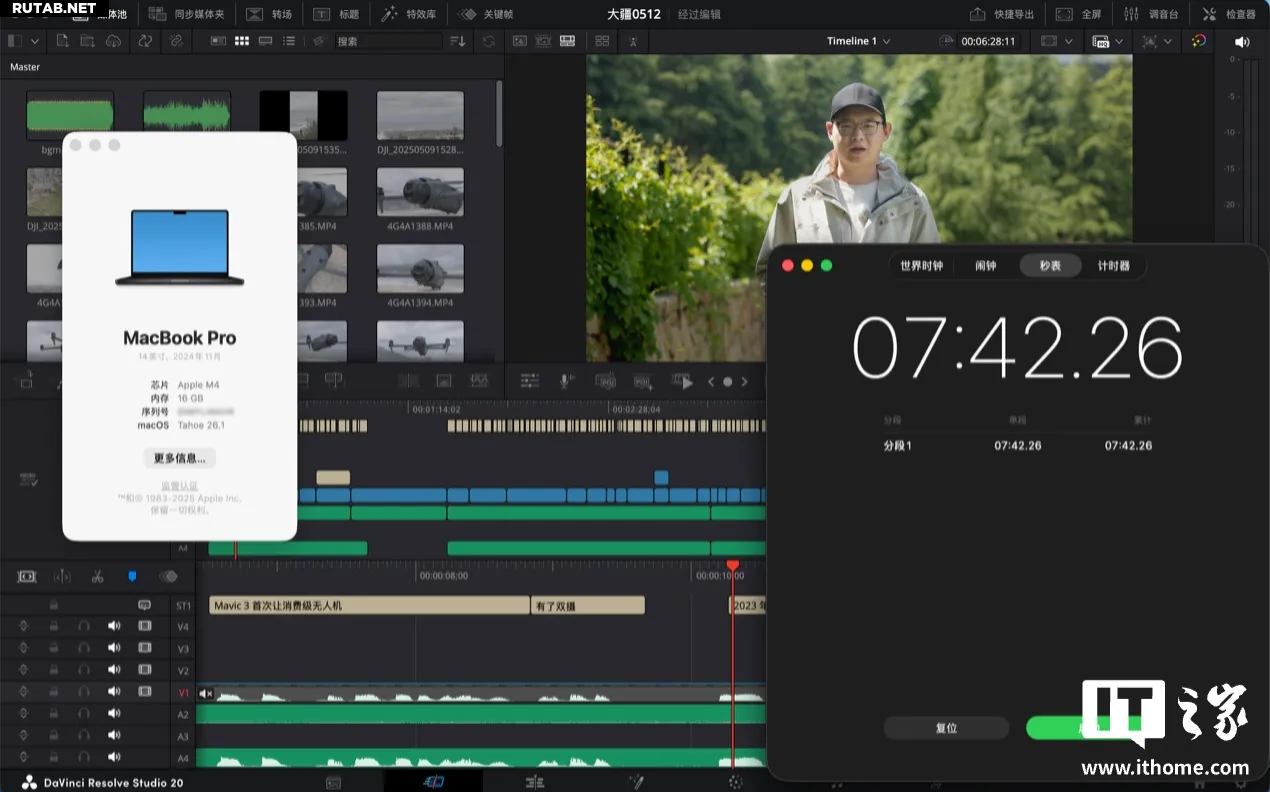The height and width of the screenshot is (792, 1270).
Task: Click the 更多信息... button
Action: coord(179,458)
